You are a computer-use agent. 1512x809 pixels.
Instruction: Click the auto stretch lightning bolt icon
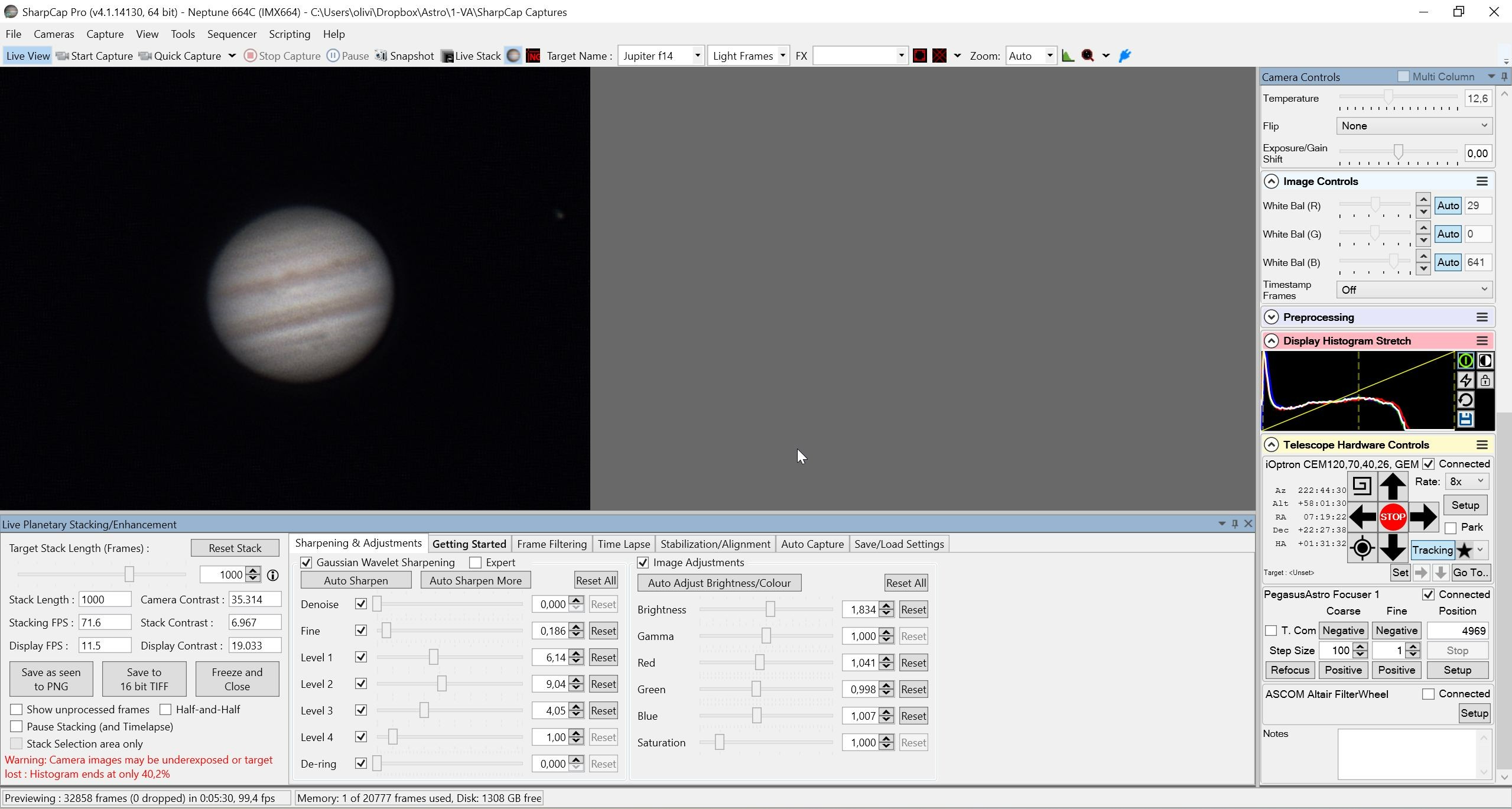coord(1465,380)
